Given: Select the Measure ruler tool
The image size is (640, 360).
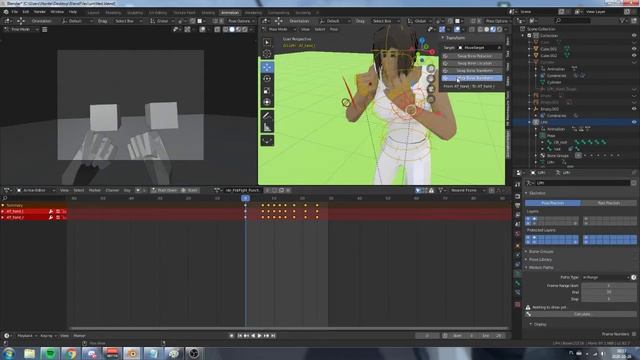Looking at the screenshot, I should 267,127.
